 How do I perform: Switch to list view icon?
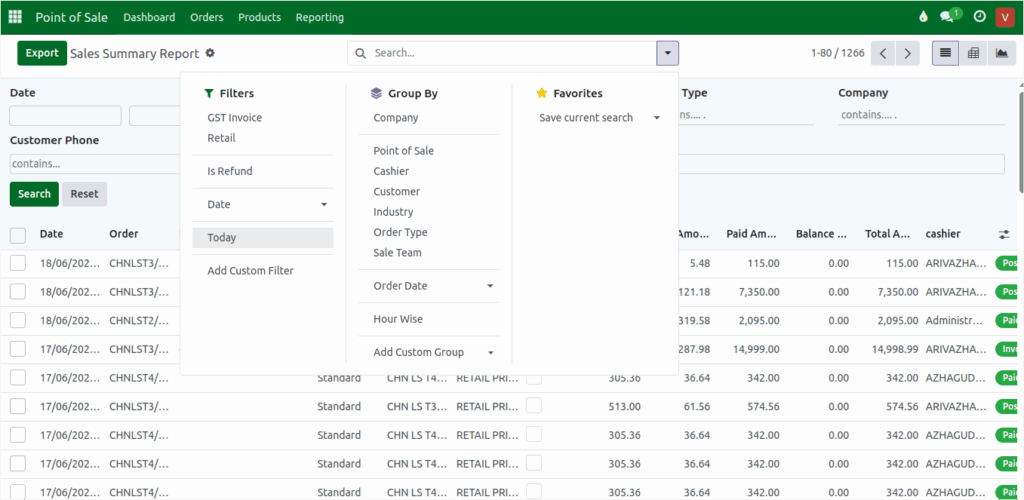point(945,54)
